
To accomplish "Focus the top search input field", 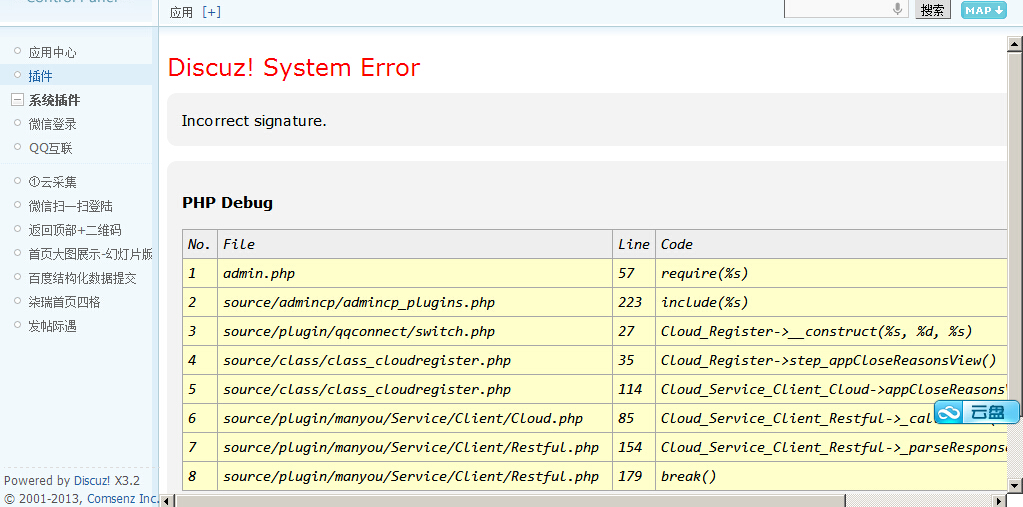I will pyautogui.click(x=836, y=9).
